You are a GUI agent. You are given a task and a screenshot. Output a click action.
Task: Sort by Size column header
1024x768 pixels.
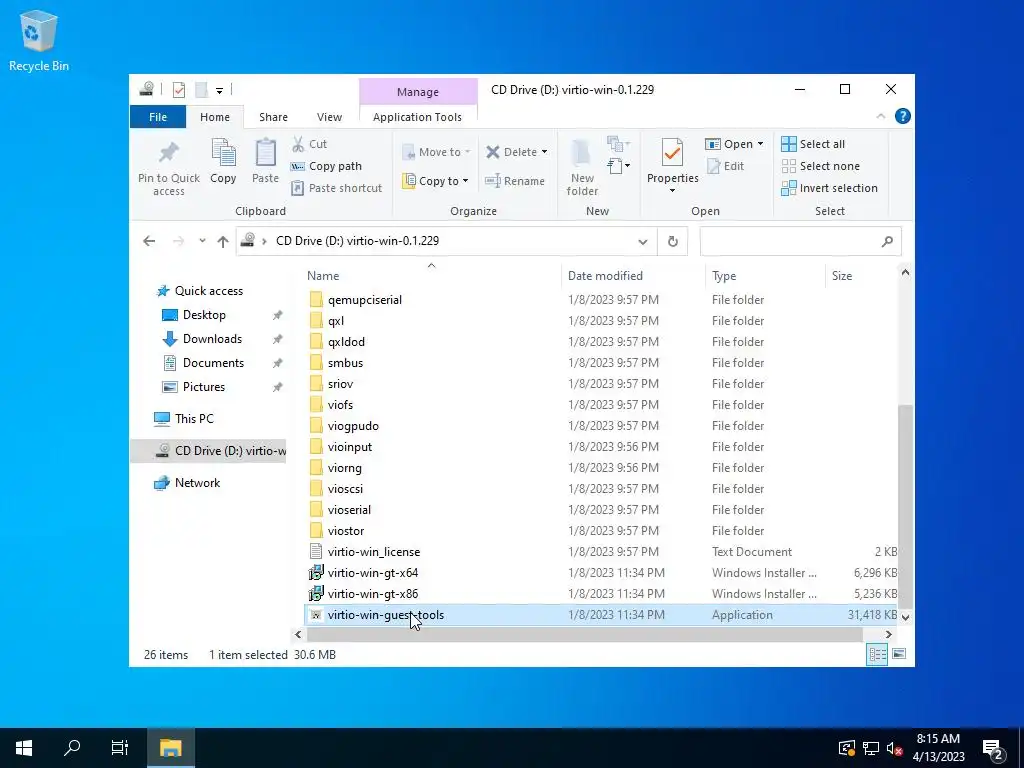(861, 276)
